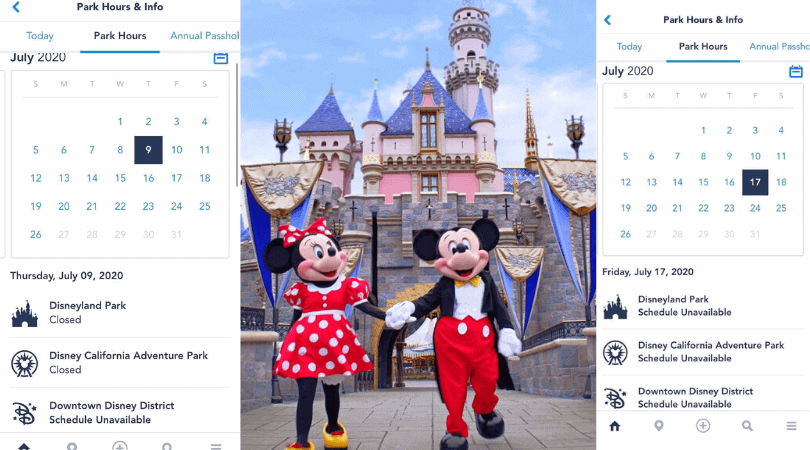This screenshot has height=450, width=810.
Task: Click Friday, July 17, 2020 date label
Action: pos(648,272)
